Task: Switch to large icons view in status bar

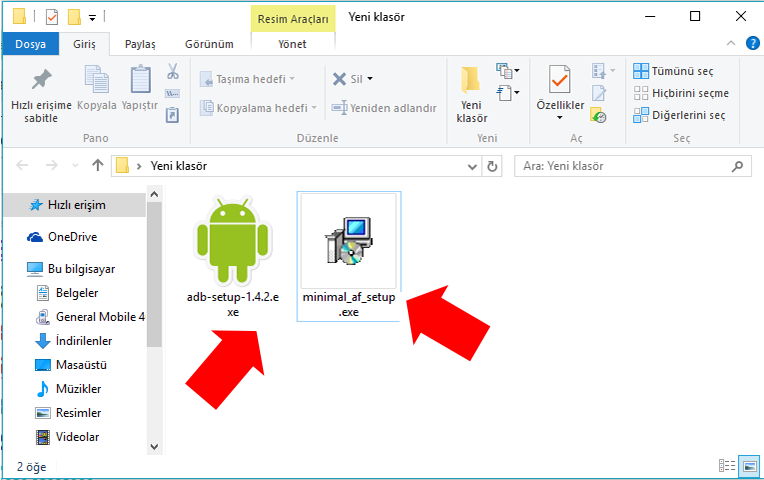Action: click(750, 466)
